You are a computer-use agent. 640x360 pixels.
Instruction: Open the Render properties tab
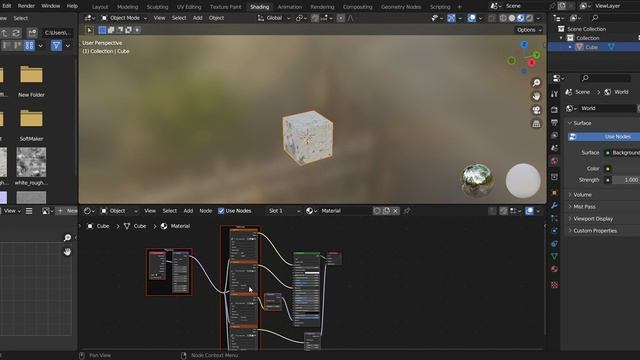[554, 110]
